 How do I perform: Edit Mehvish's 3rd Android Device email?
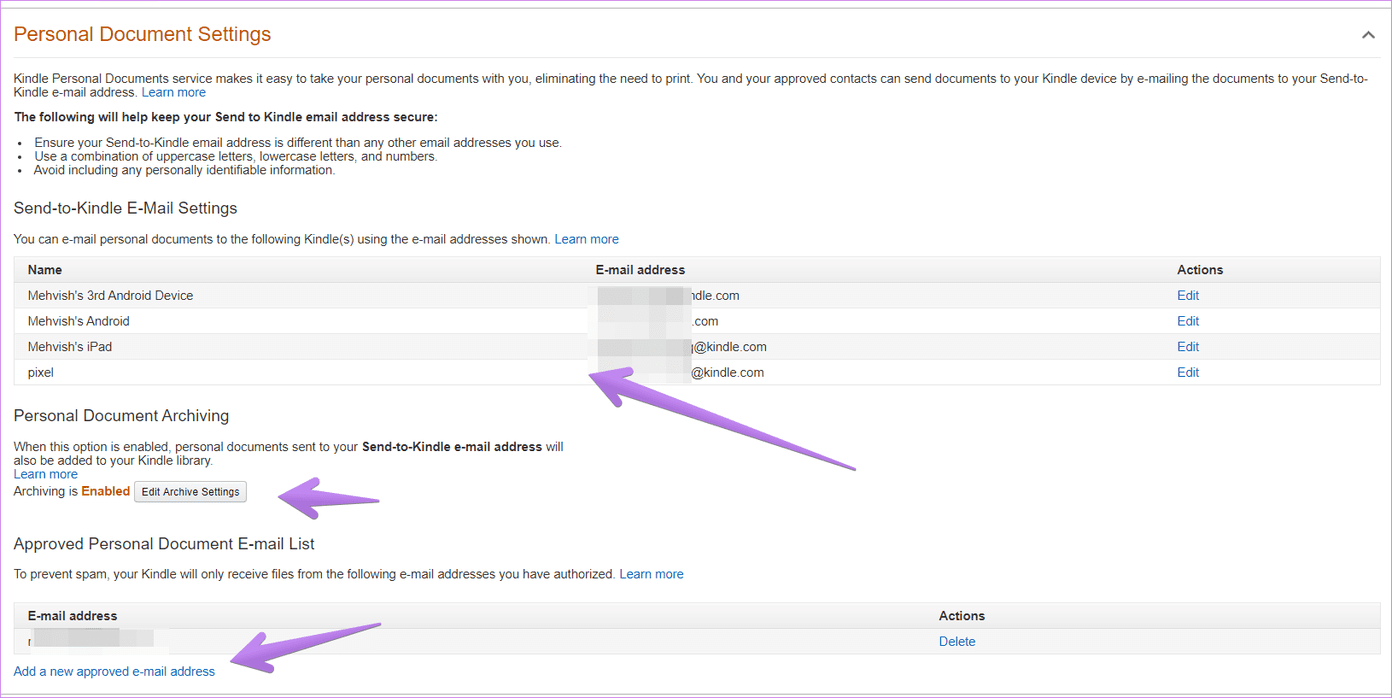(1188, 296)
